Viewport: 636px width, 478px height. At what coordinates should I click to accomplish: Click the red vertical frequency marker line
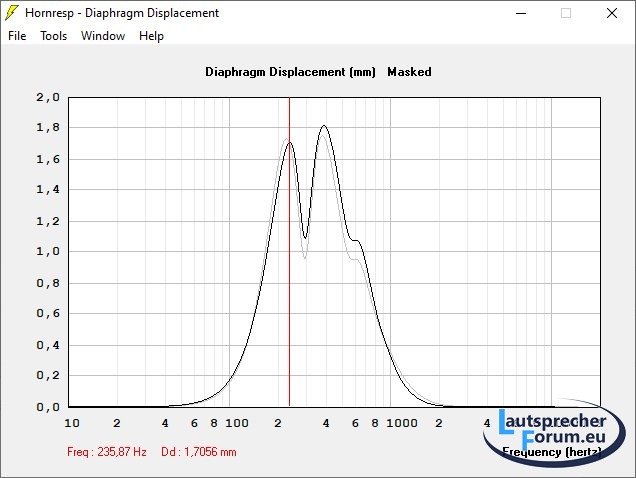pos(289,300)
